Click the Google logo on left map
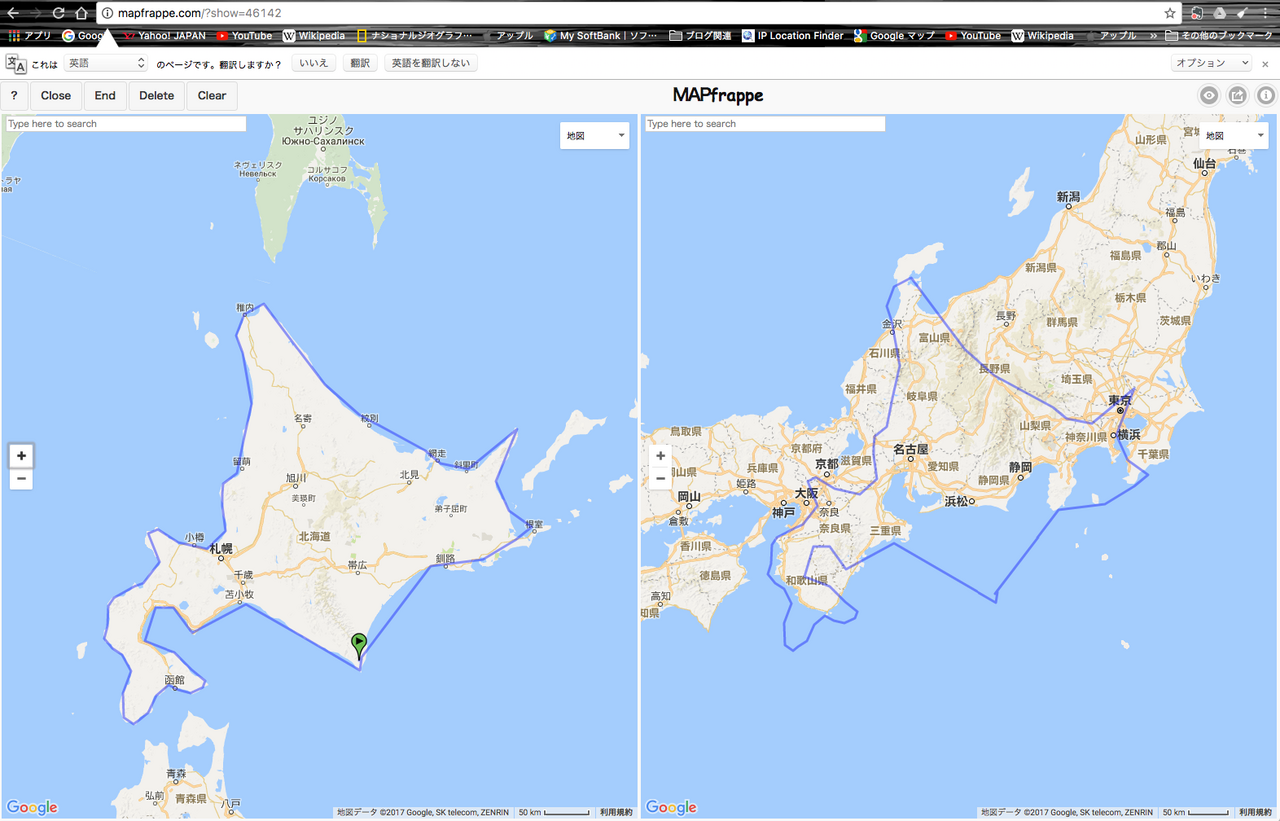The image size is (1280, 821). coord(32,807)
